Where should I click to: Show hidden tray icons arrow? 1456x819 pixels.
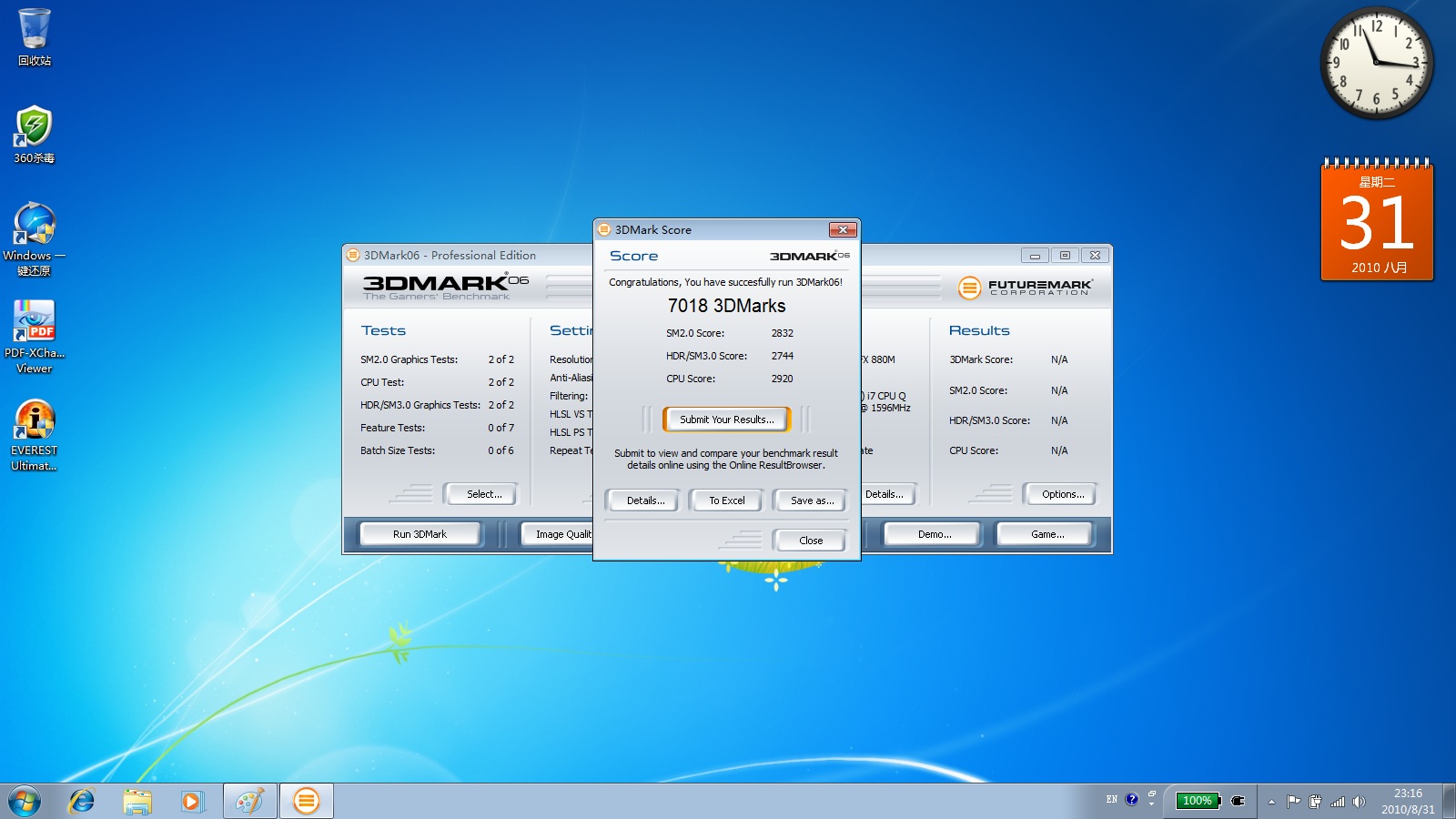tap(1271, 802)
